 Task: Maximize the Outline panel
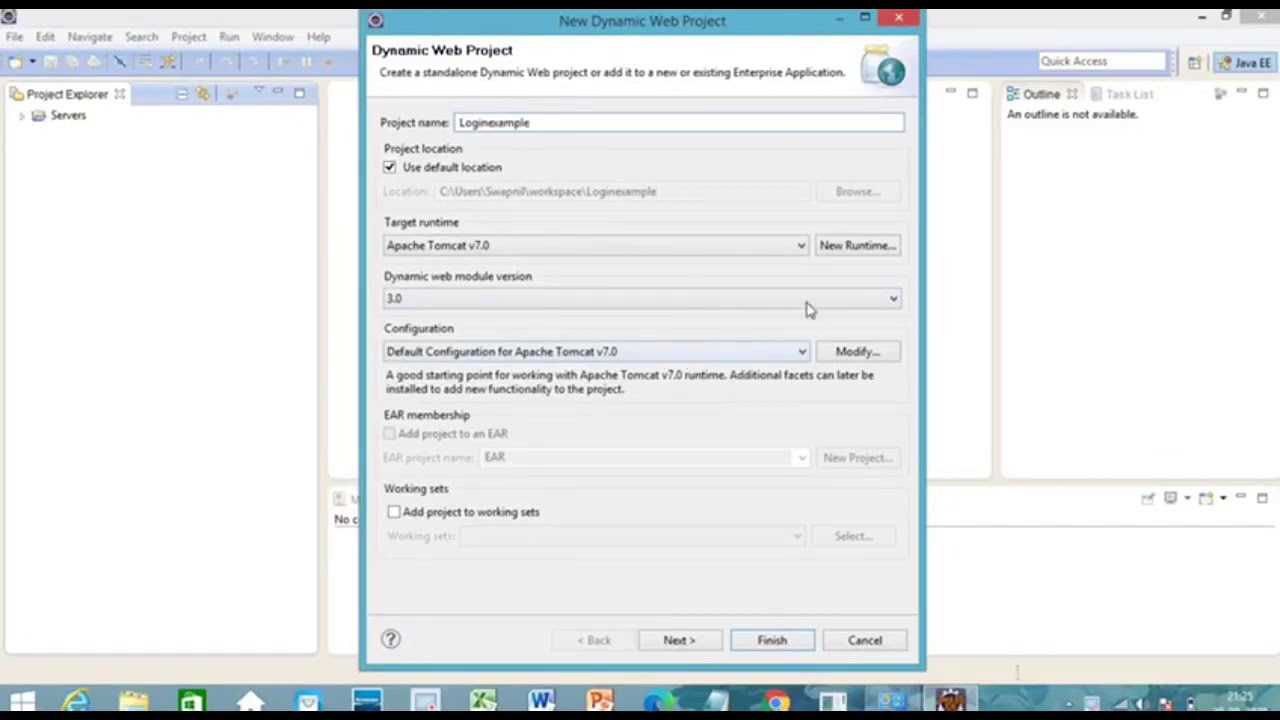1262,92
